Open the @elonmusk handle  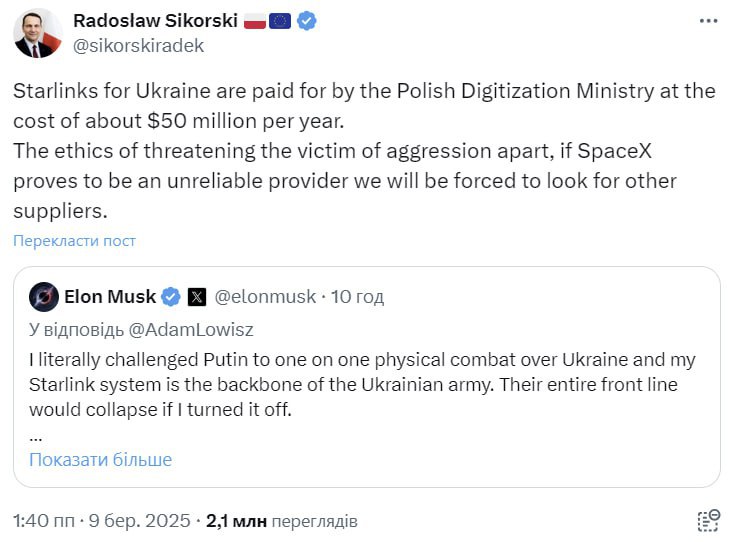tap(265, 297)
